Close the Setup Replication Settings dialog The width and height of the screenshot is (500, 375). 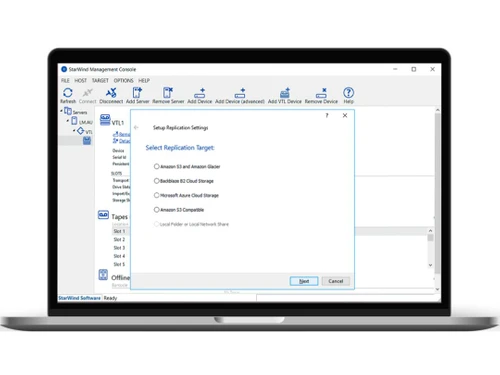(x=345, y=115)
